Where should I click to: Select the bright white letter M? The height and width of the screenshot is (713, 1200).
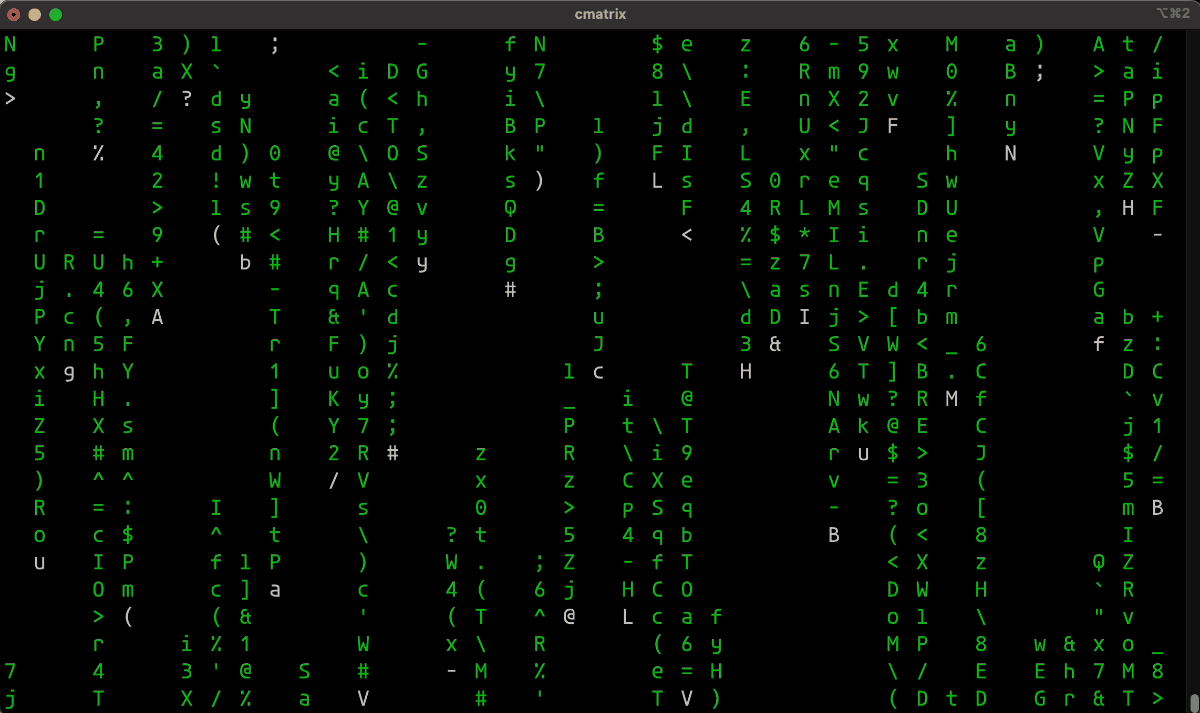(x=951, y=398)
